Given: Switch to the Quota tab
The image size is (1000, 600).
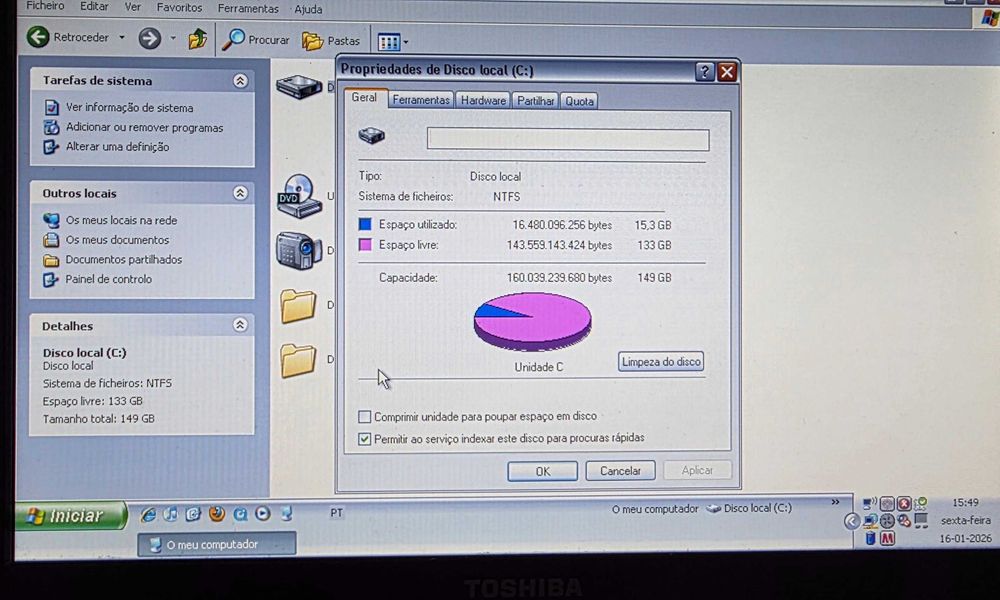Looking at the screenshot, I should point(579,101).
